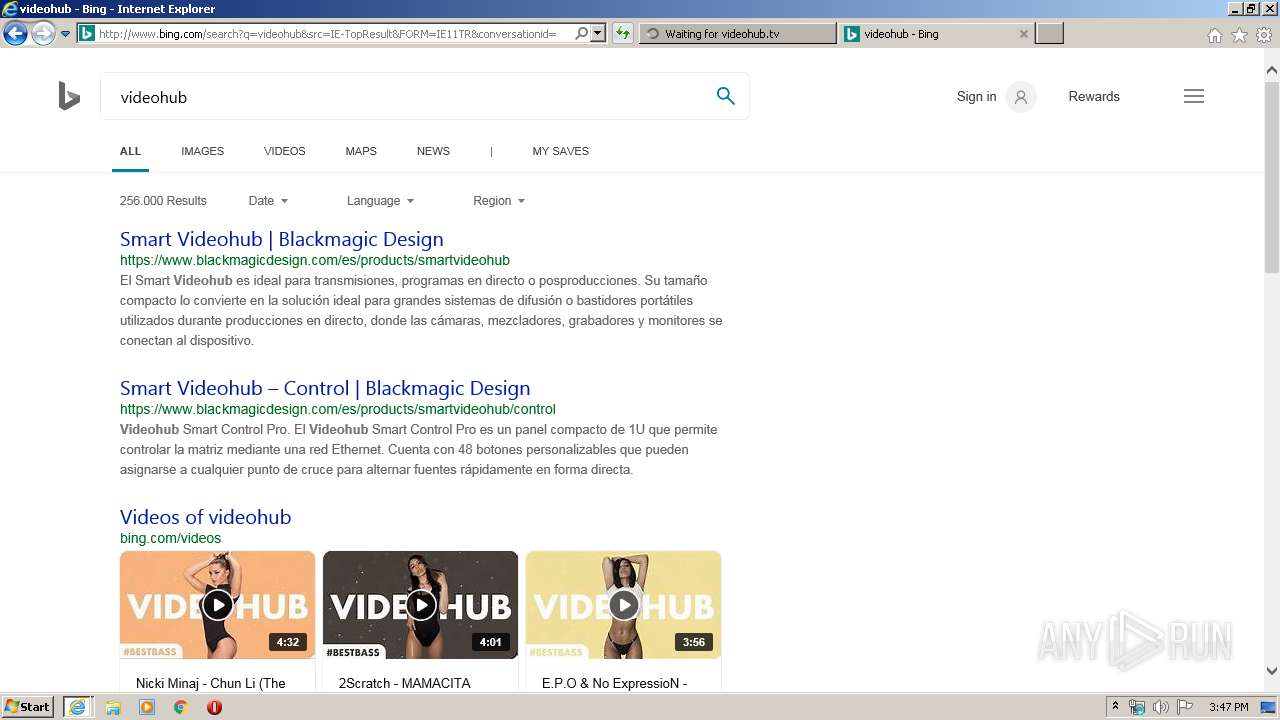Click the network tray icon
This screenshot has height=720, width=1280.
[1137, 707]
